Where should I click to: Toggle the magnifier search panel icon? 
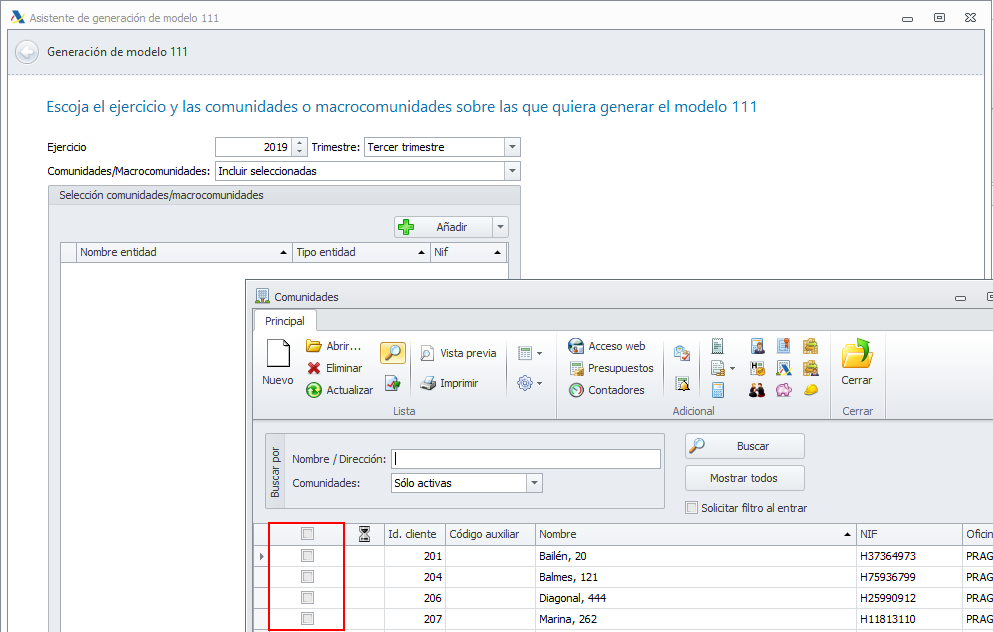tap(391, 352)
